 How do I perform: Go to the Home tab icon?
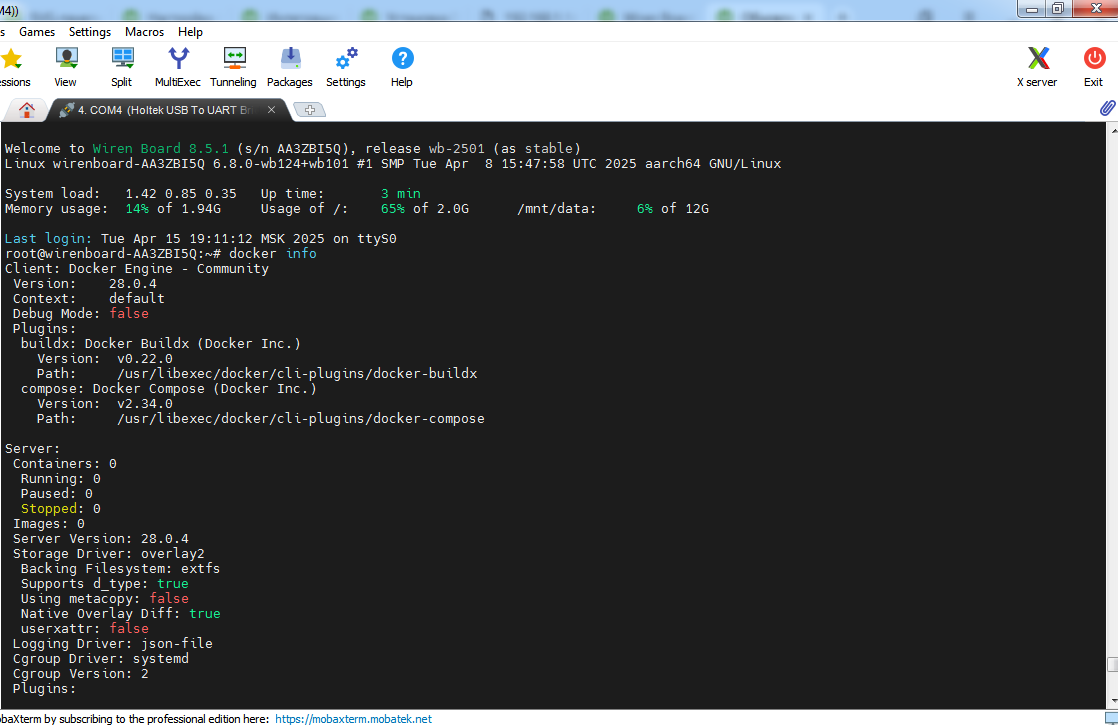tap(26, 110)
